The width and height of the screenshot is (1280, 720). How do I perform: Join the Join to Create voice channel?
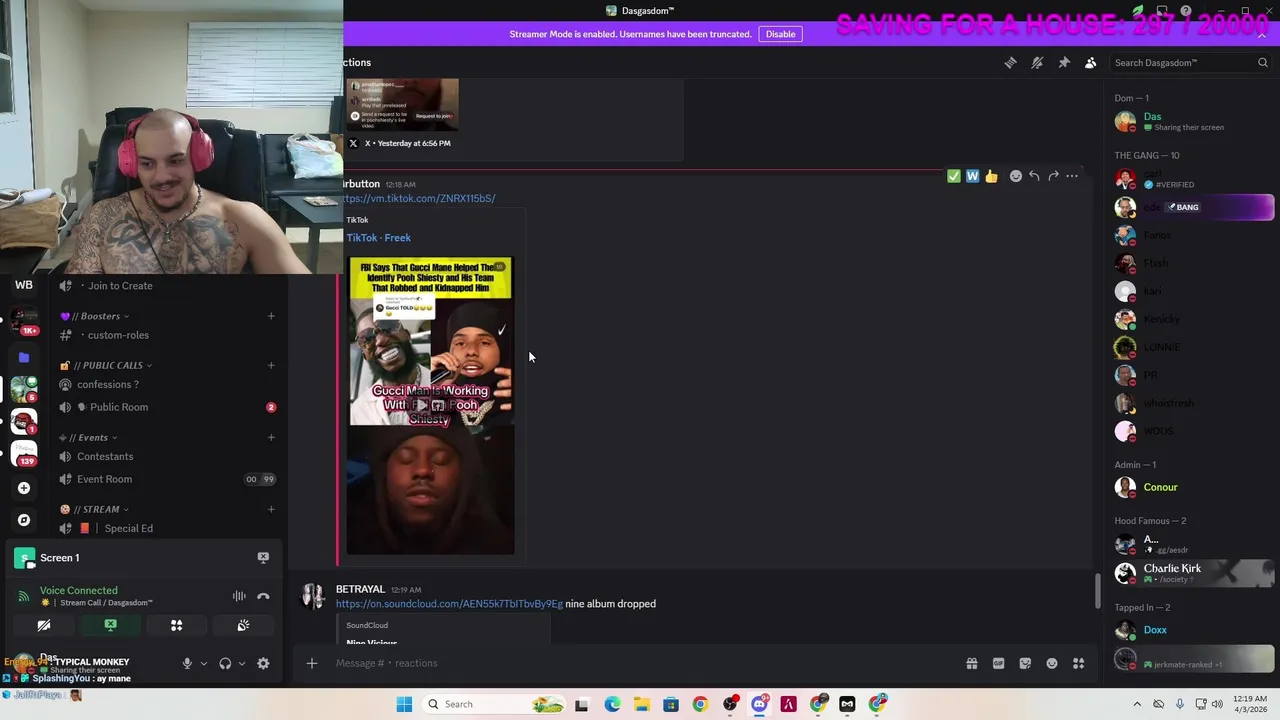(167, 286)
